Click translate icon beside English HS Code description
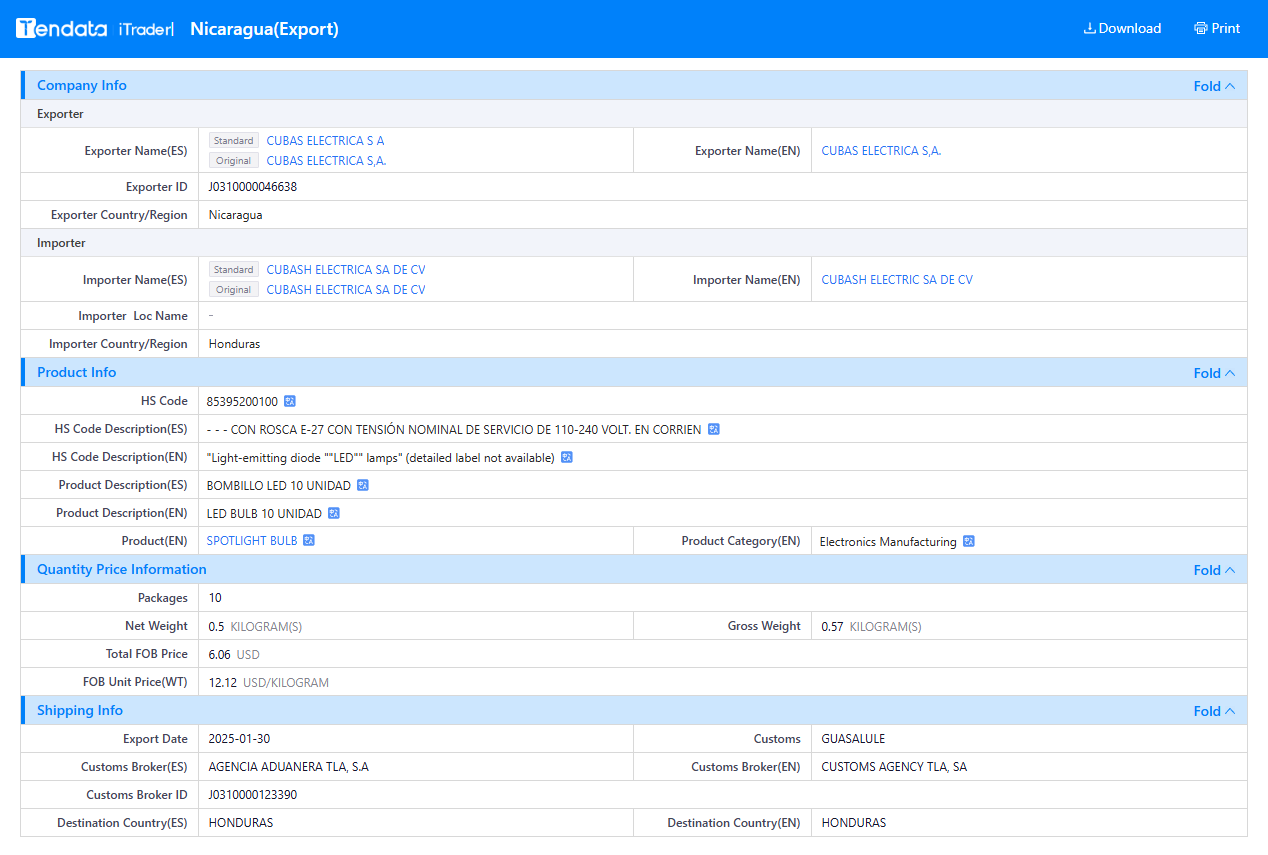Viewport: 1268px width, 855px height. tap(567, 457)
